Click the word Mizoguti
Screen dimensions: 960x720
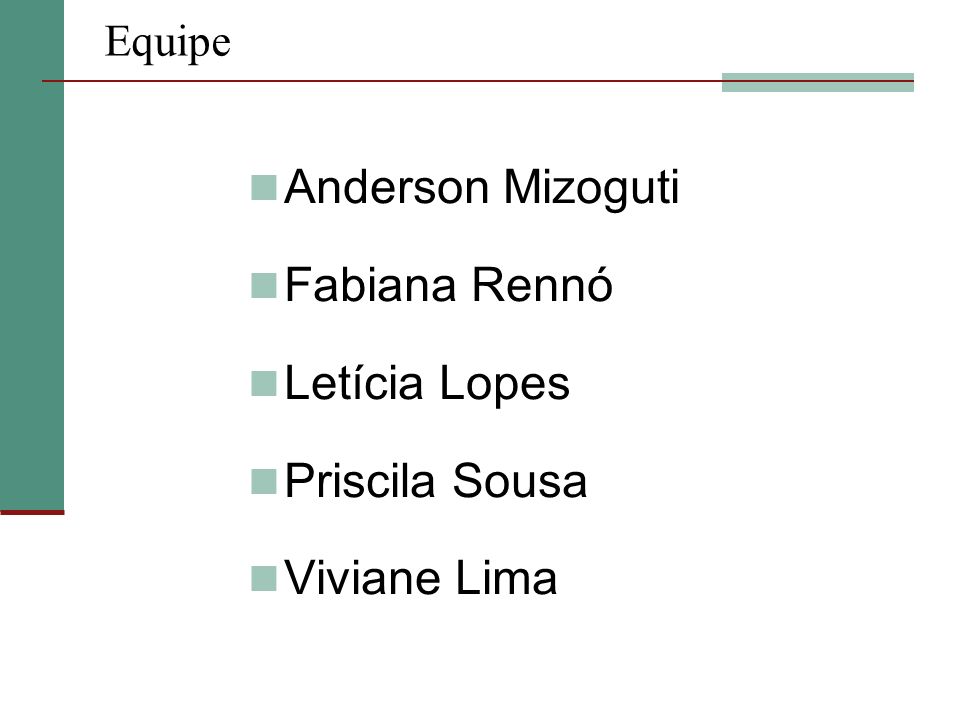pyautogui.click(x=591, y=188)
